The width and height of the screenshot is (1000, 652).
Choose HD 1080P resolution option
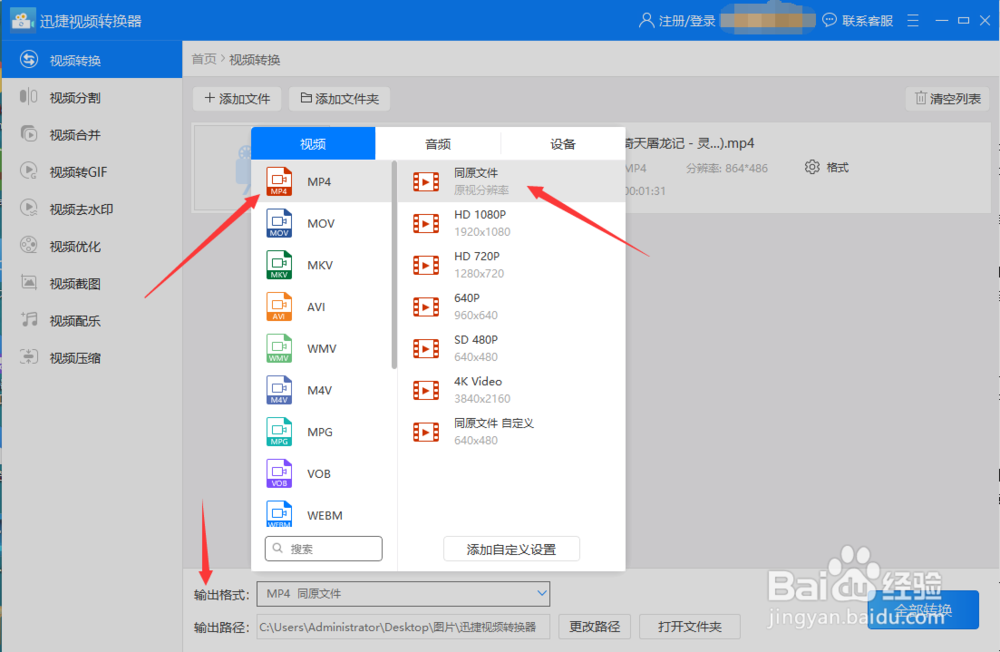click(x=511, y=223)
